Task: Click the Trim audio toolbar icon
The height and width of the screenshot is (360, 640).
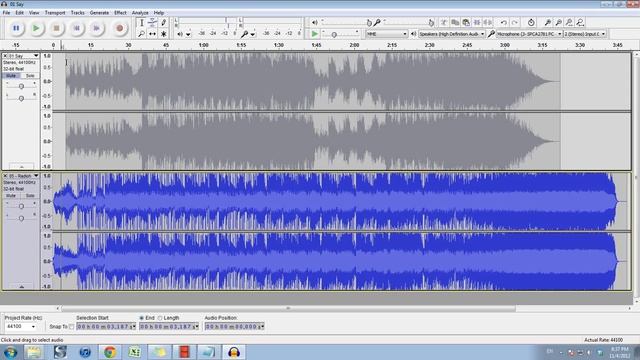Action: tap(477, 22)
